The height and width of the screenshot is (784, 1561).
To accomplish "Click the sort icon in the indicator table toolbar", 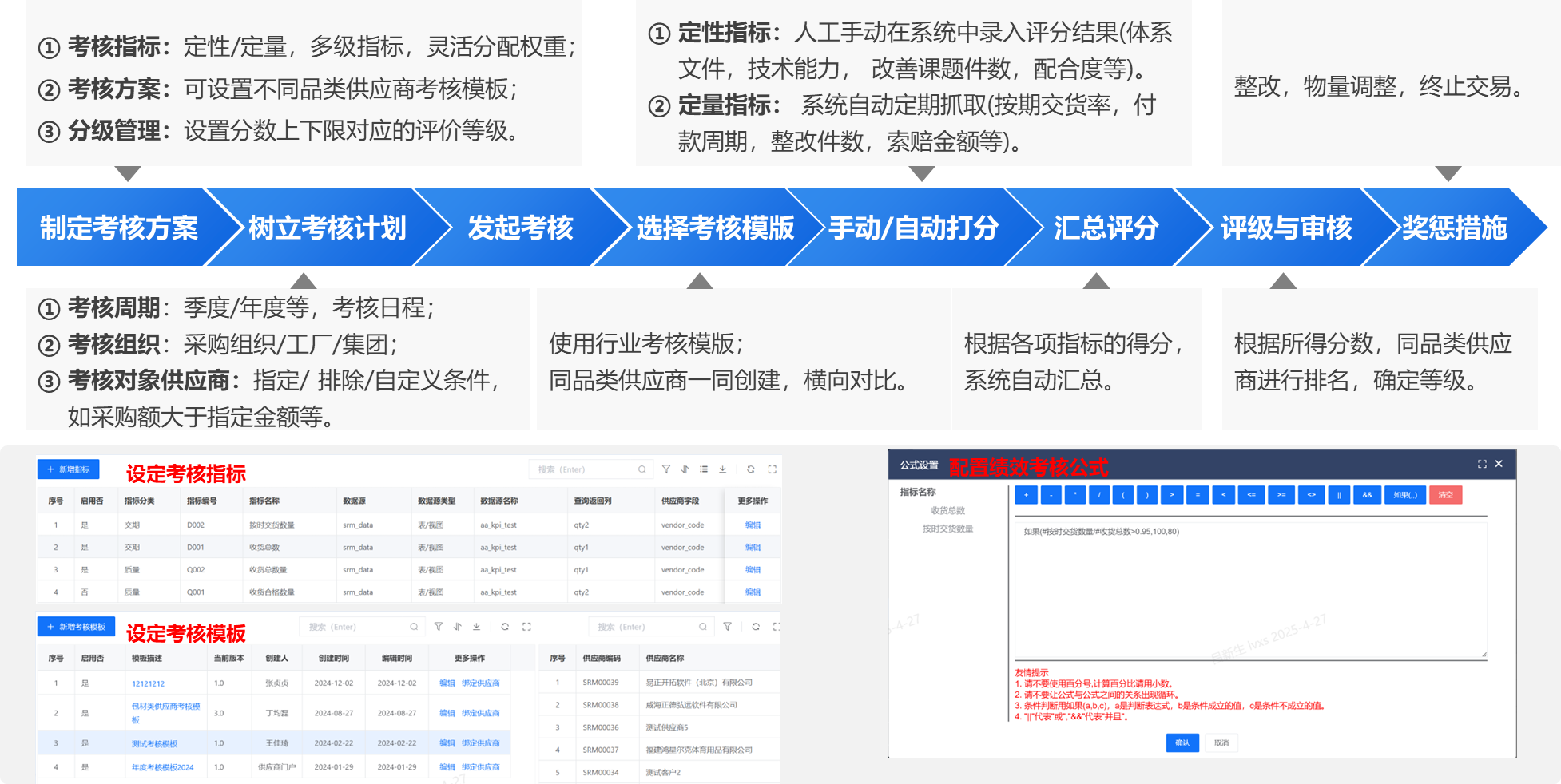I will tap(684, 469).
